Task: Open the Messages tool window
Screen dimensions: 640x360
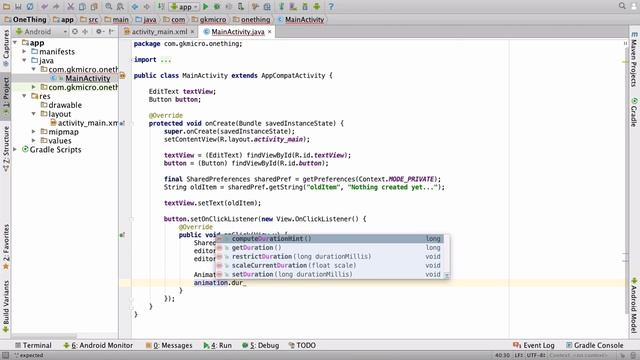Action: (169, 345)
